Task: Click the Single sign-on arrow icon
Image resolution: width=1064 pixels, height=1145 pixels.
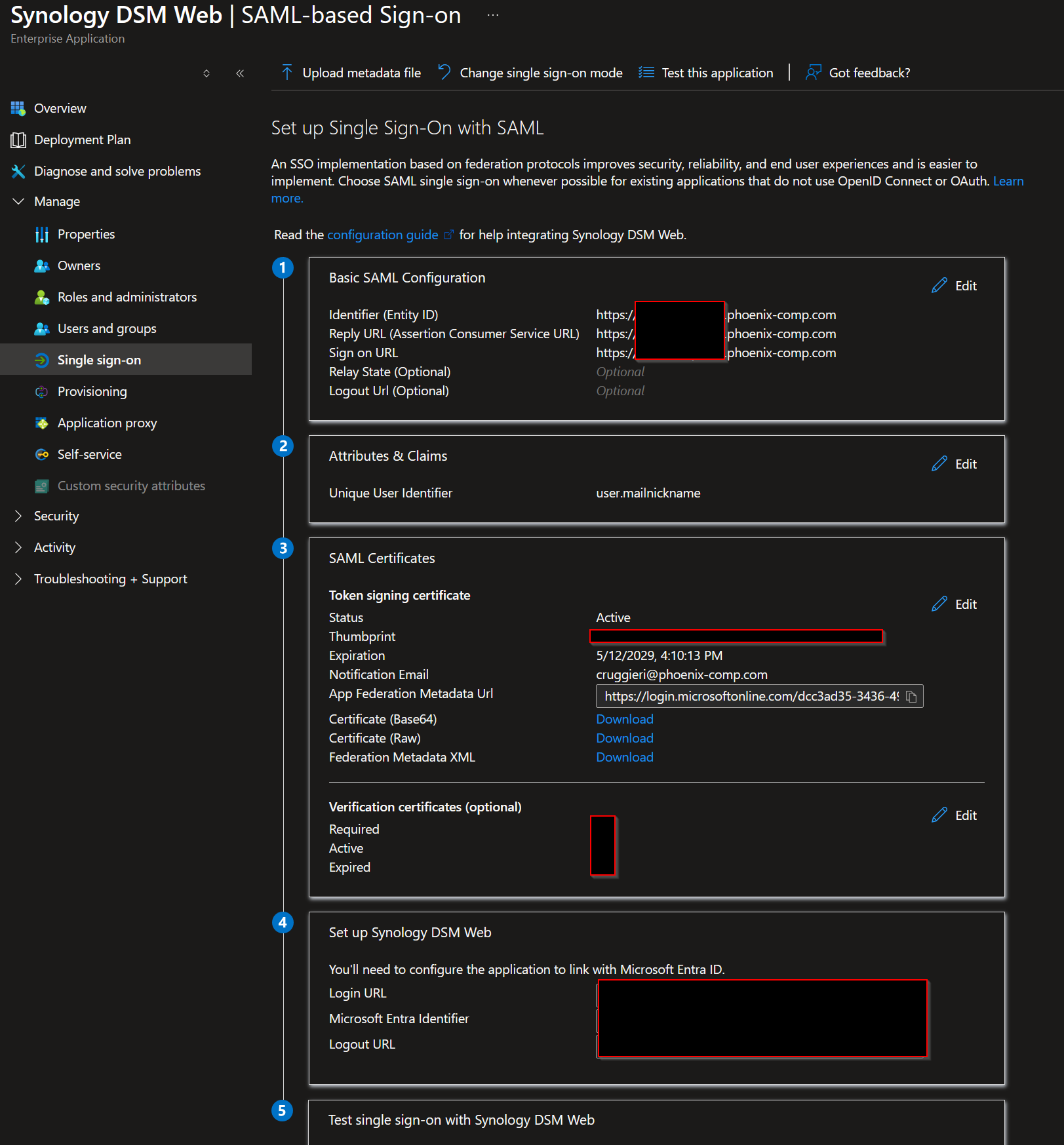Action: tap(42, 360)
